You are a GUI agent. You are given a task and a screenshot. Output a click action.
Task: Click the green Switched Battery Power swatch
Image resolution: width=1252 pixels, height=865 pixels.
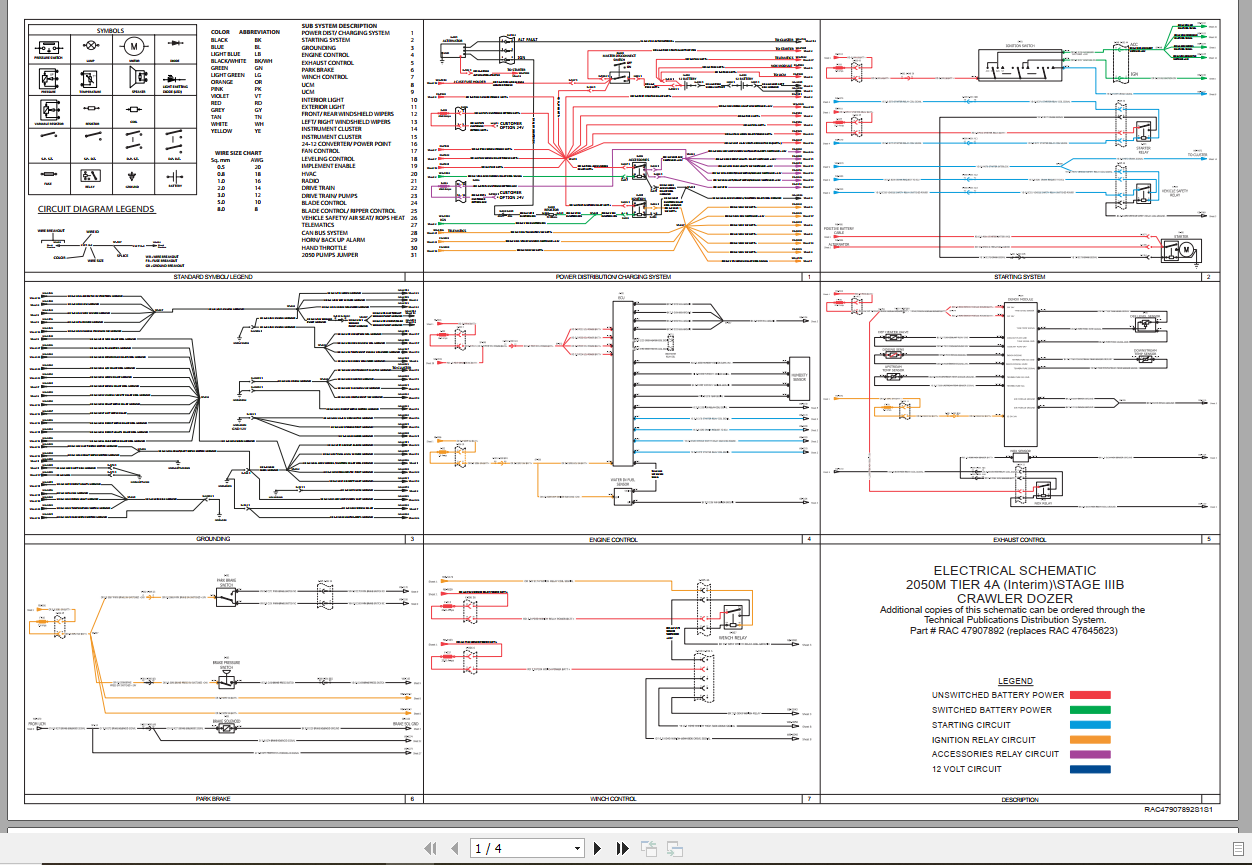coord(1090,710)
